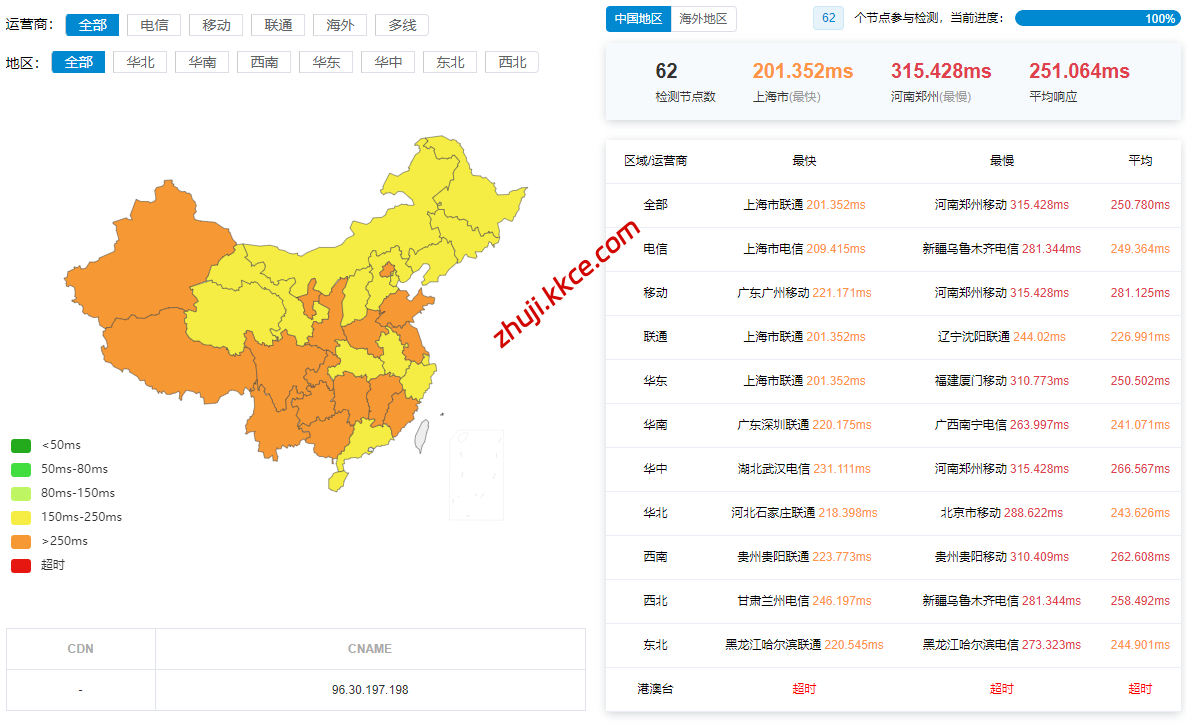
Task: Toggle the red 超时 legend swatch
Action: point(21,565)
